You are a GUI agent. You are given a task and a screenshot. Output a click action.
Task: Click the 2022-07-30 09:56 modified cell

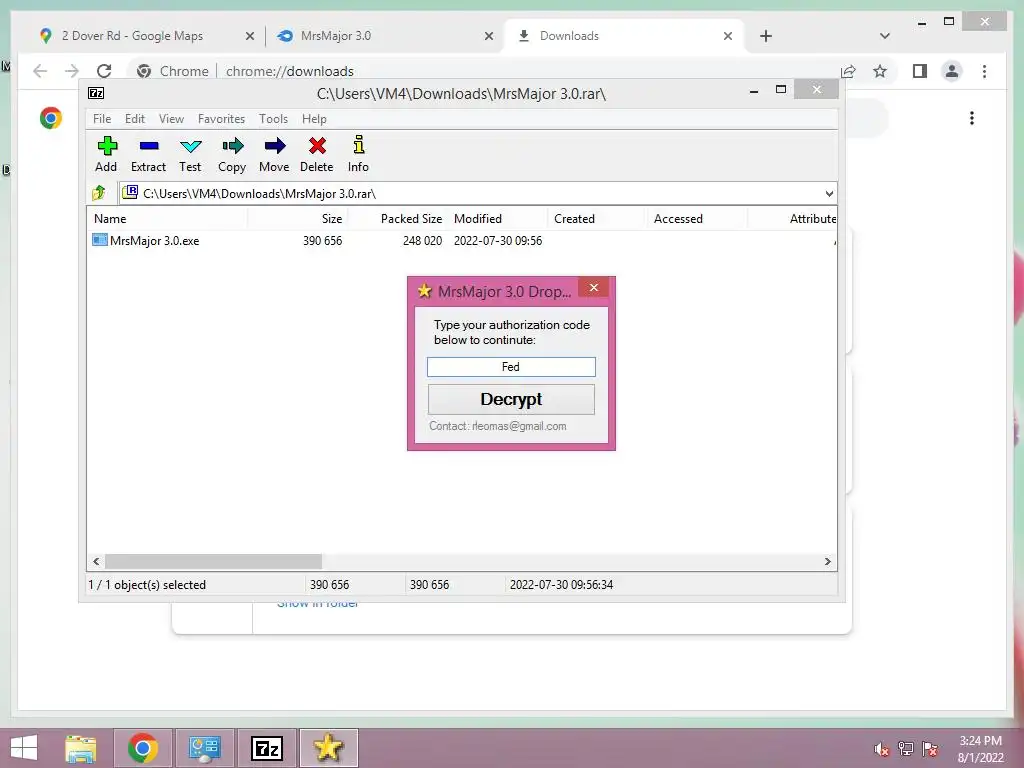(x=498, y=240)
